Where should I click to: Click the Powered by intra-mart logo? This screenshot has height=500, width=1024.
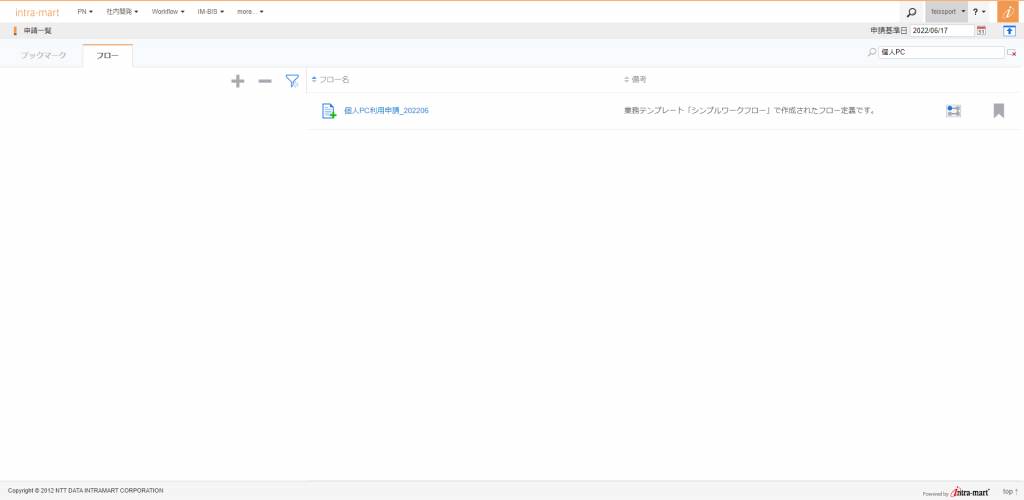(x=956, y=492)
